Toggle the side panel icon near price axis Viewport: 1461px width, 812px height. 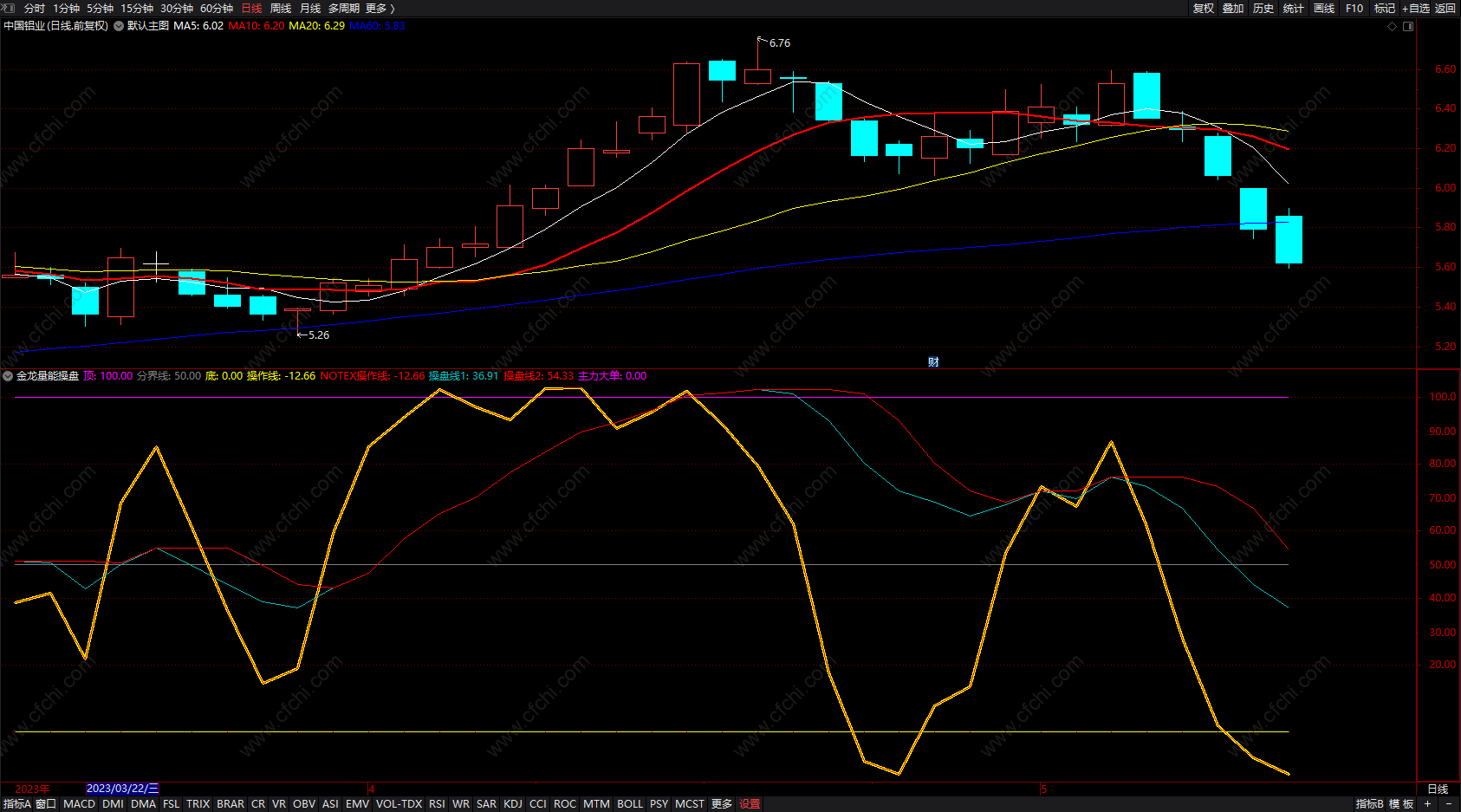click(x=1408, y=26)
